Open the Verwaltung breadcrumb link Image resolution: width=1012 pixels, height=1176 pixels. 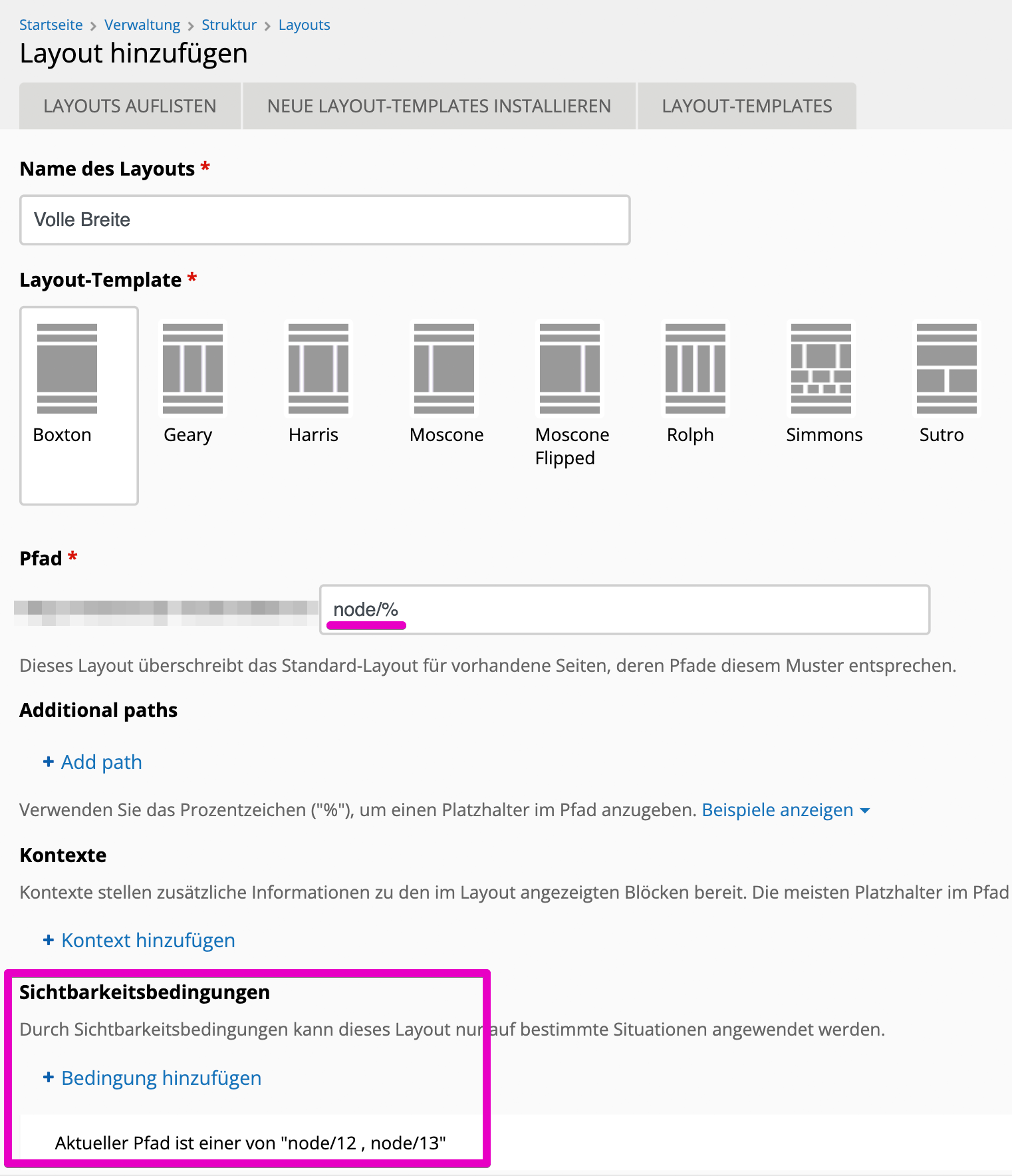click(142, 25)
